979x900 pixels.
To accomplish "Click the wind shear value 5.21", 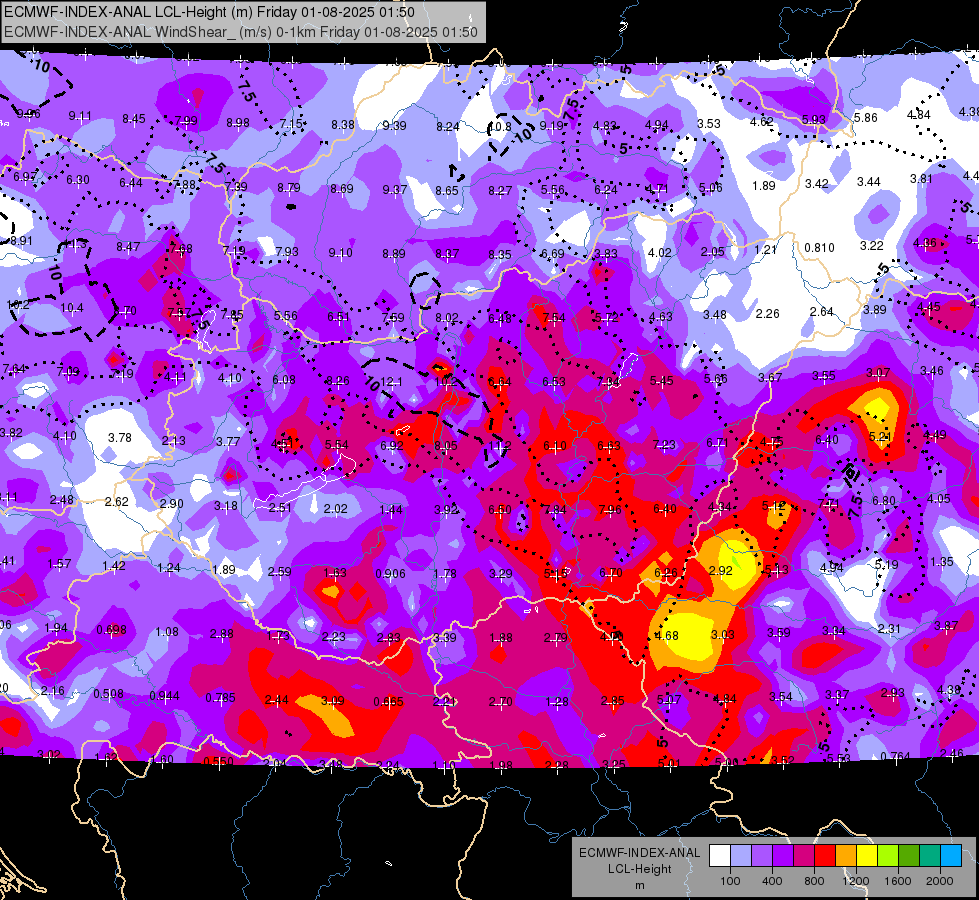I will pos(879,437).
